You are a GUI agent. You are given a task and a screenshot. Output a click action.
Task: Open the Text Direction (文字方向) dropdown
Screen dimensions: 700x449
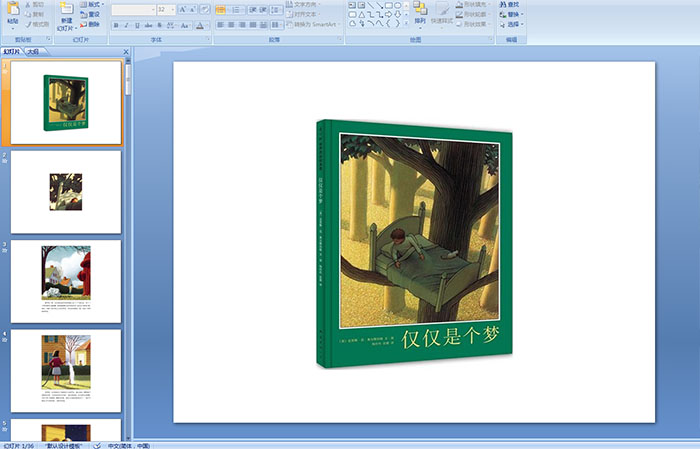(304, 4)
